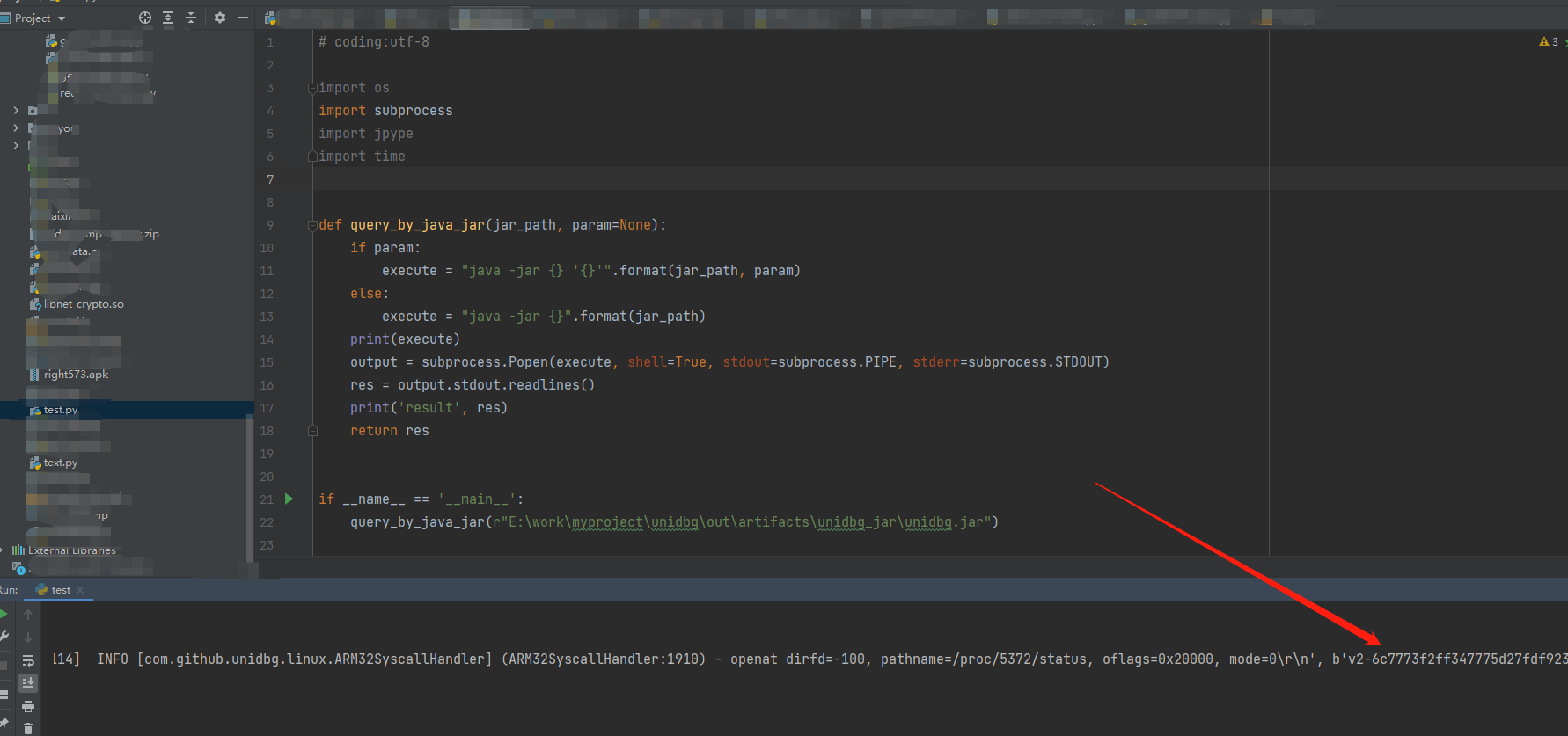Fold the import block at line 3
The width and height of the screenshot is (1568, 736).
(x=312, y=88)
